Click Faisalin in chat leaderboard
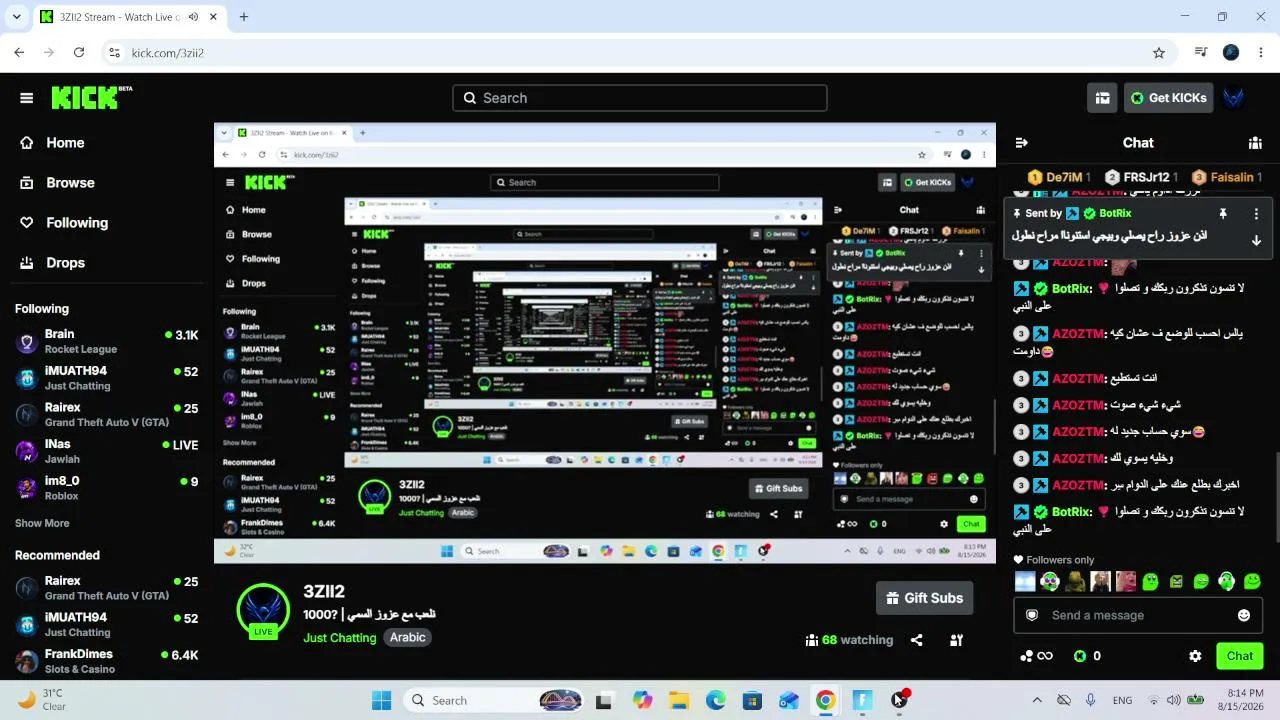 pos(1226,177)
